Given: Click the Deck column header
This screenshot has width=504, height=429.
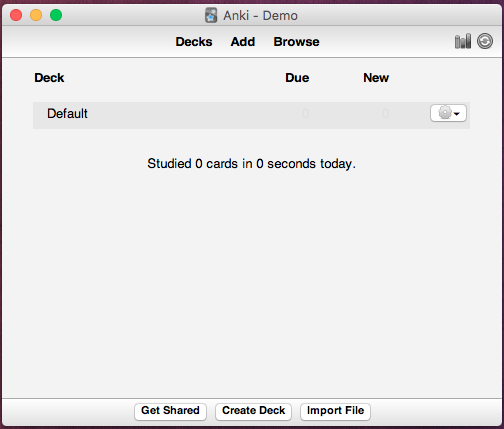Looking at the screenshot, I should (x=49, y=78).
